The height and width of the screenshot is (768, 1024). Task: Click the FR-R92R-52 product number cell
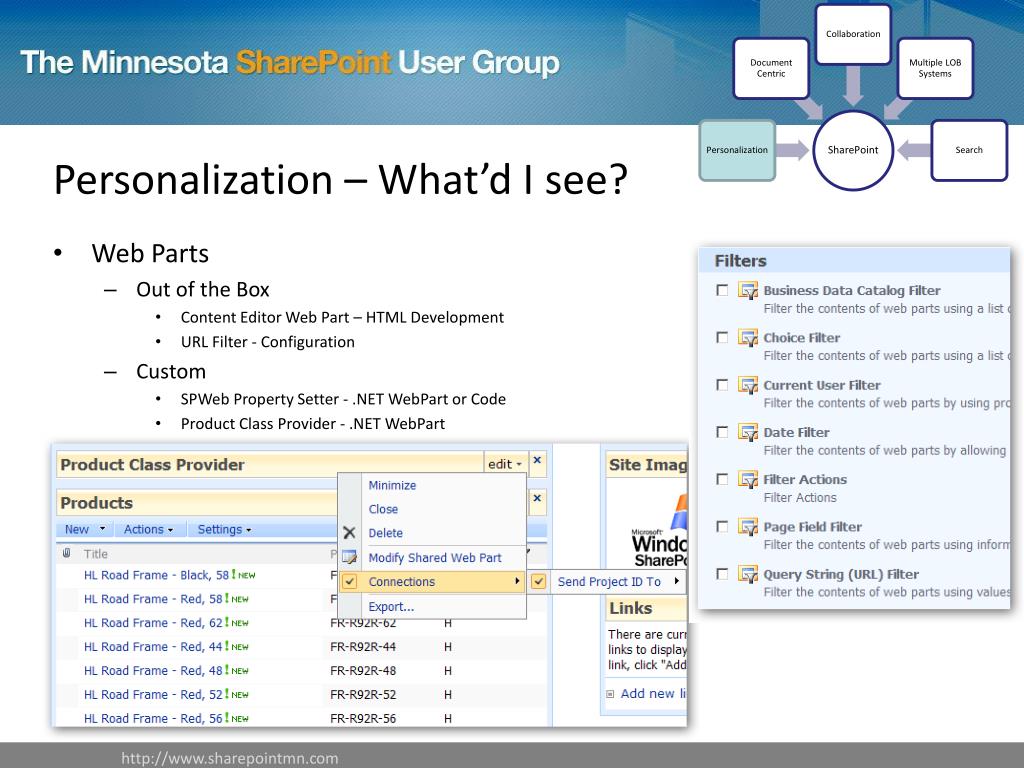[362, 695]
